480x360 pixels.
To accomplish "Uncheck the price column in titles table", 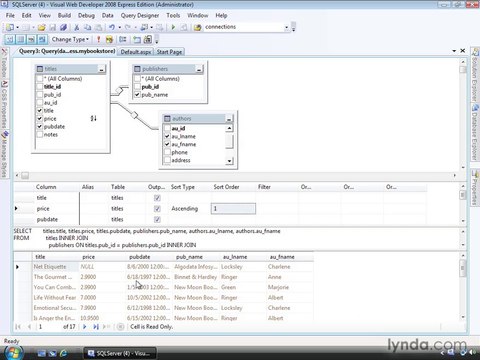I will pyautogui.click(x=40, y=119).
